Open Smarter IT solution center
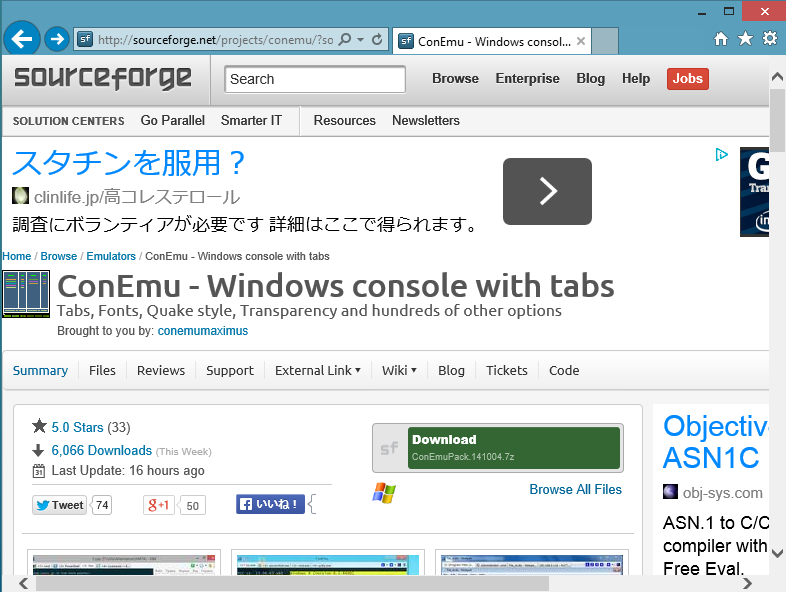This screenshot has width=786, height=592. point(251,121)
